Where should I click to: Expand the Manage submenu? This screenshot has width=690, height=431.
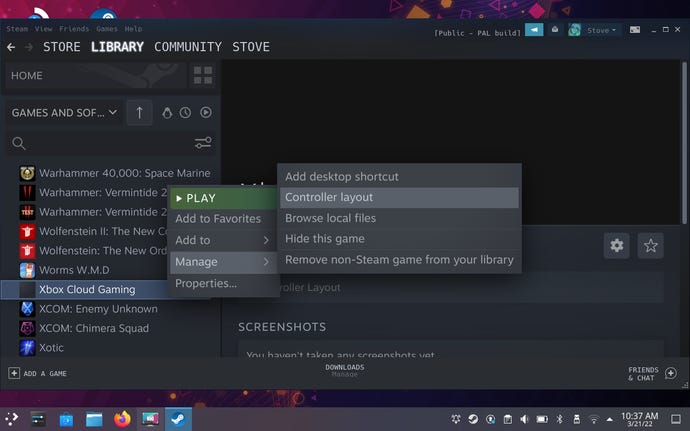[x=223, y=262]
